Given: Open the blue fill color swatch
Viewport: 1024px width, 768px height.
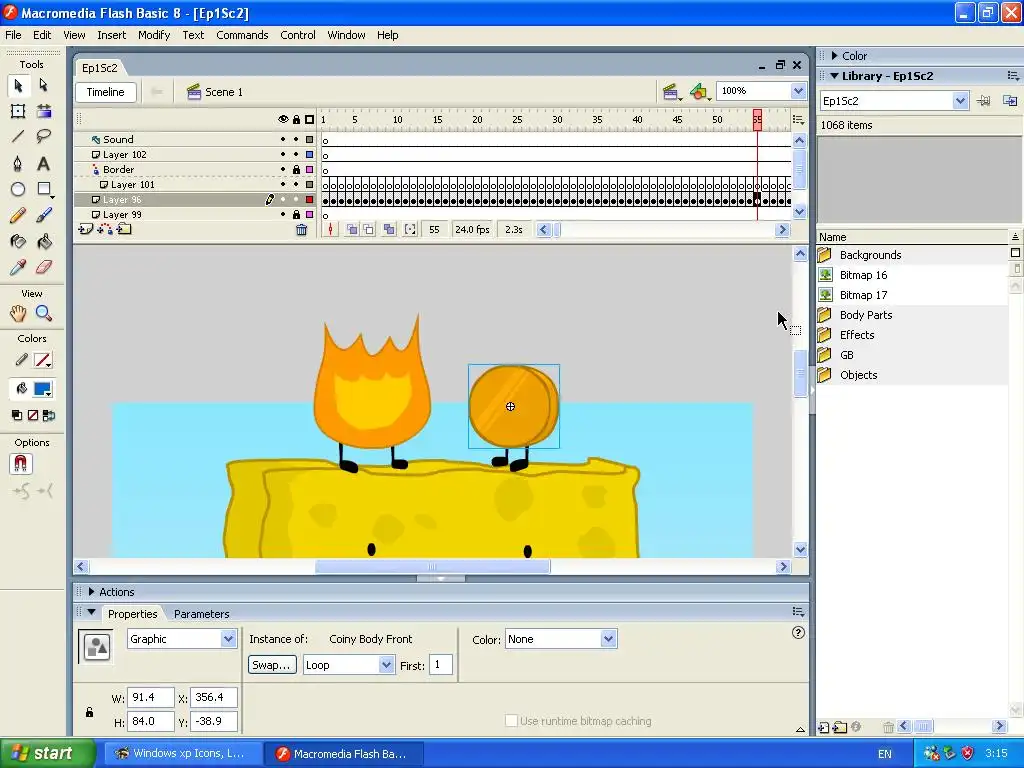Looking at the screenshot, I should click(x=42, y=389).
